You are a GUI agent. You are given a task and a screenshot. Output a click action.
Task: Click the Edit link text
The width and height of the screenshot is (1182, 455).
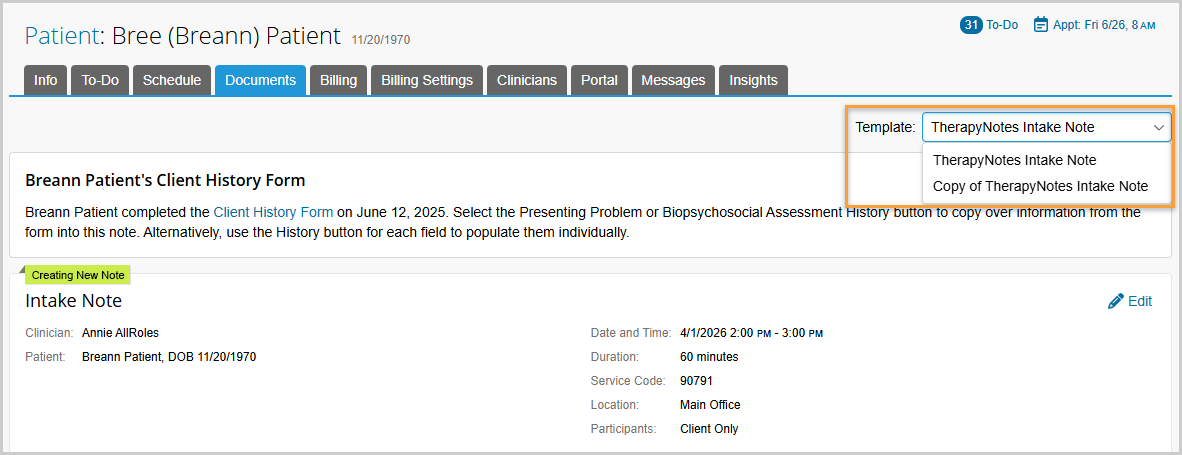click(1140, 301)
